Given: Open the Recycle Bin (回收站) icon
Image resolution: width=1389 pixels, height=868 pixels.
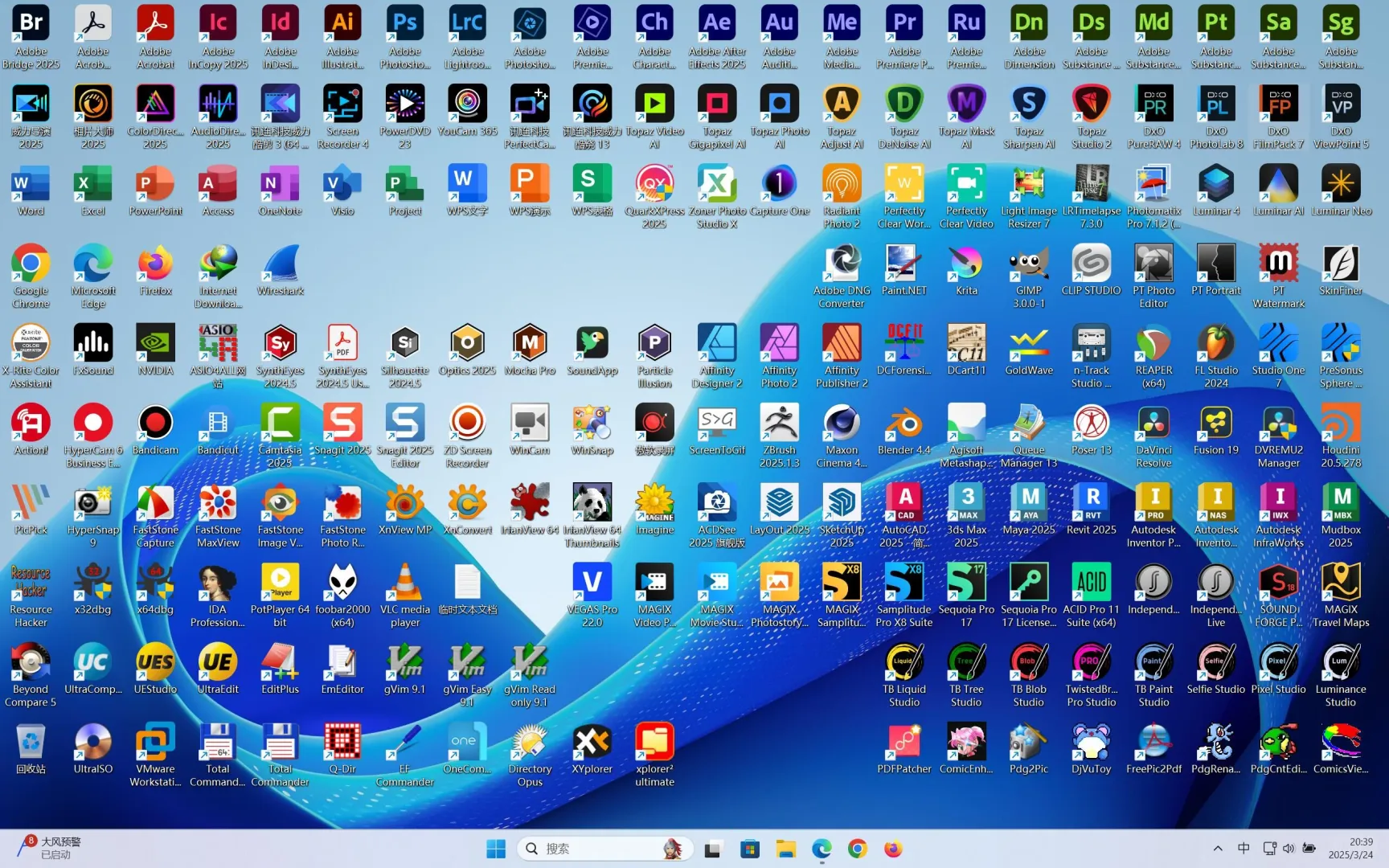Looking at the screenshot, I should pos(31,747).
